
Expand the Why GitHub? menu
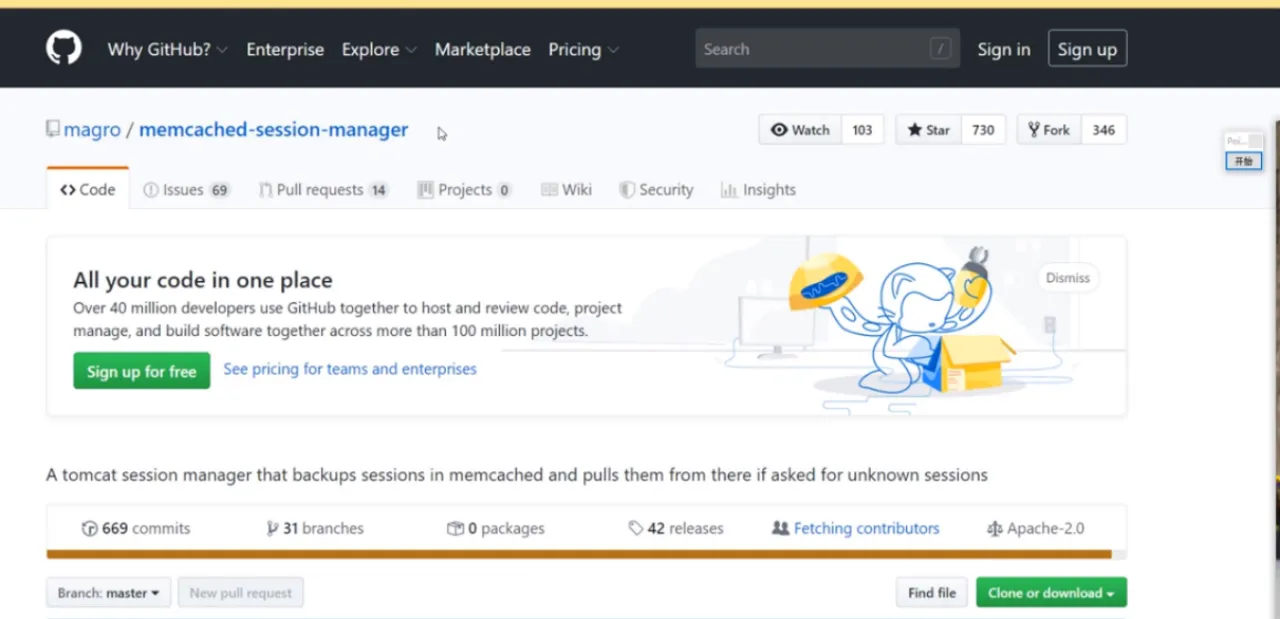pos(167,49)
